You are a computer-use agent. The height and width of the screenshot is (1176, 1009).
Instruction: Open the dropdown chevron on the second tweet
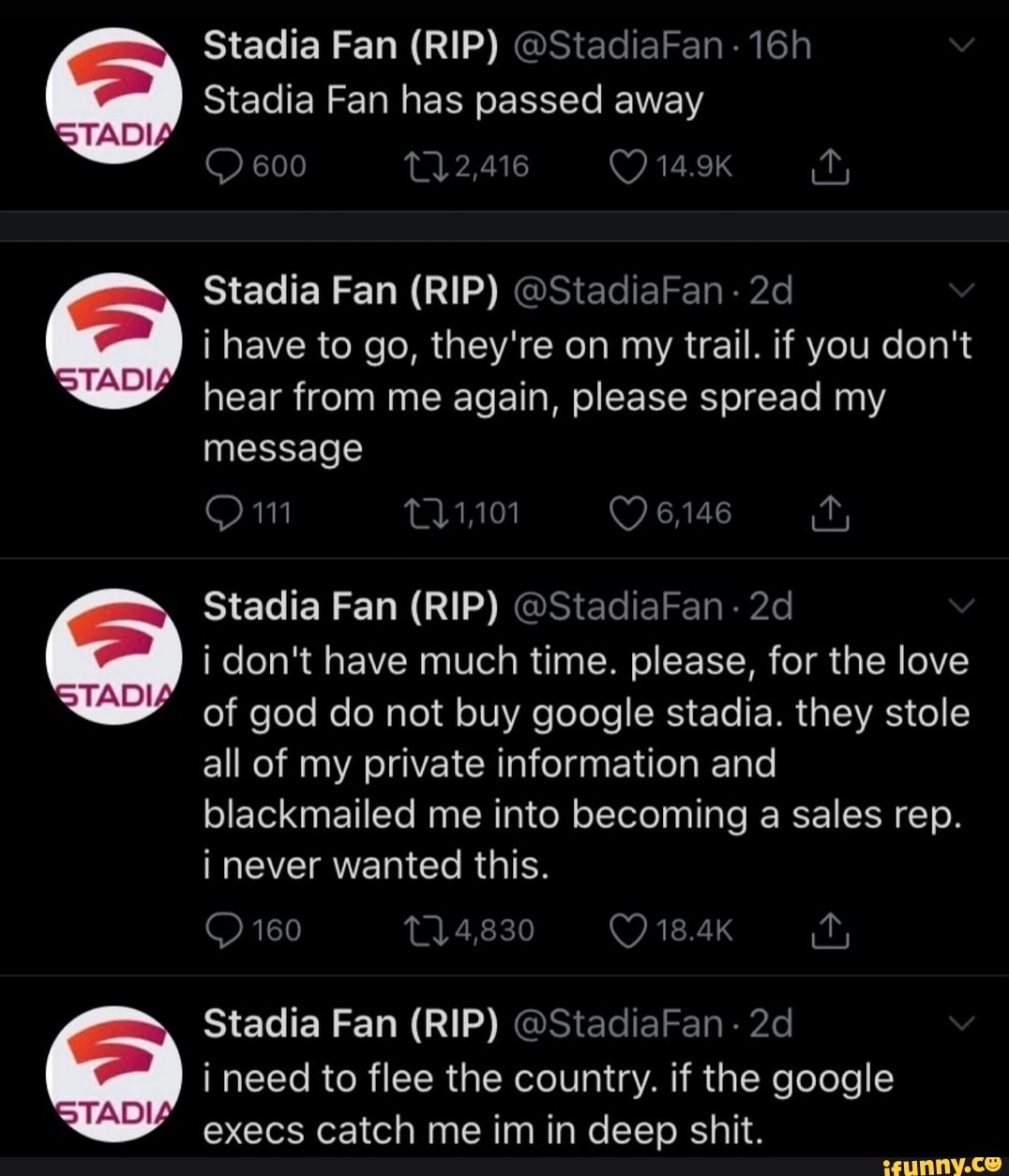click(x=960, y=290)
